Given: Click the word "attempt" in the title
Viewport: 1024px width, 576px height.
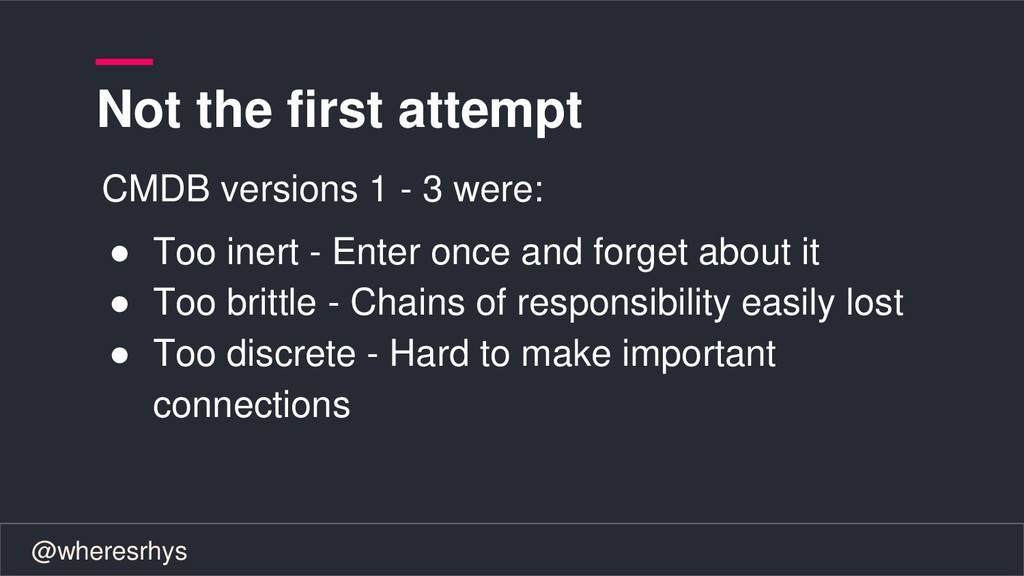Looking at the screenshot, I should [490, 111].
